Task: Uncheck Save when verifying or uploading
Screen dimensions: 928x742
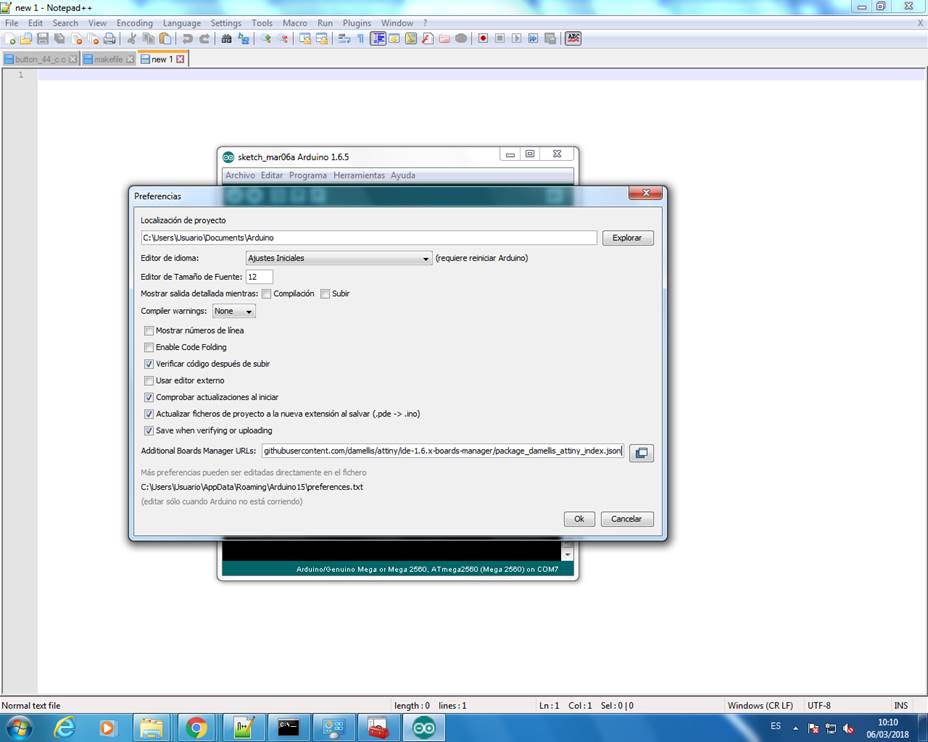Action: (x=149, y=431)
